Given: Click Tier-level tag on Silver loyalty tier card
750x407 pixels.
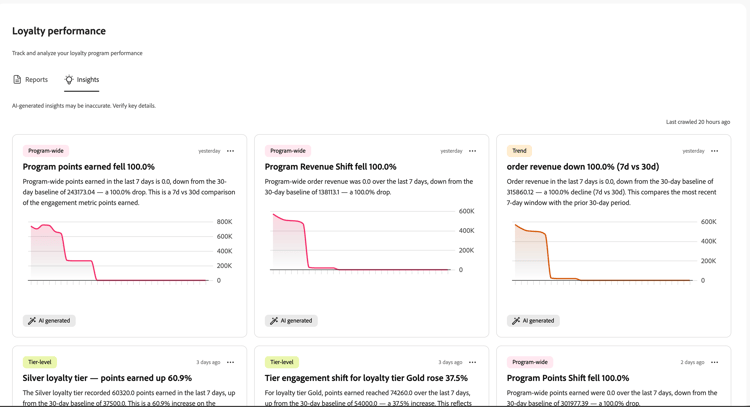Looking at the screenshot, I should point(40,363).
